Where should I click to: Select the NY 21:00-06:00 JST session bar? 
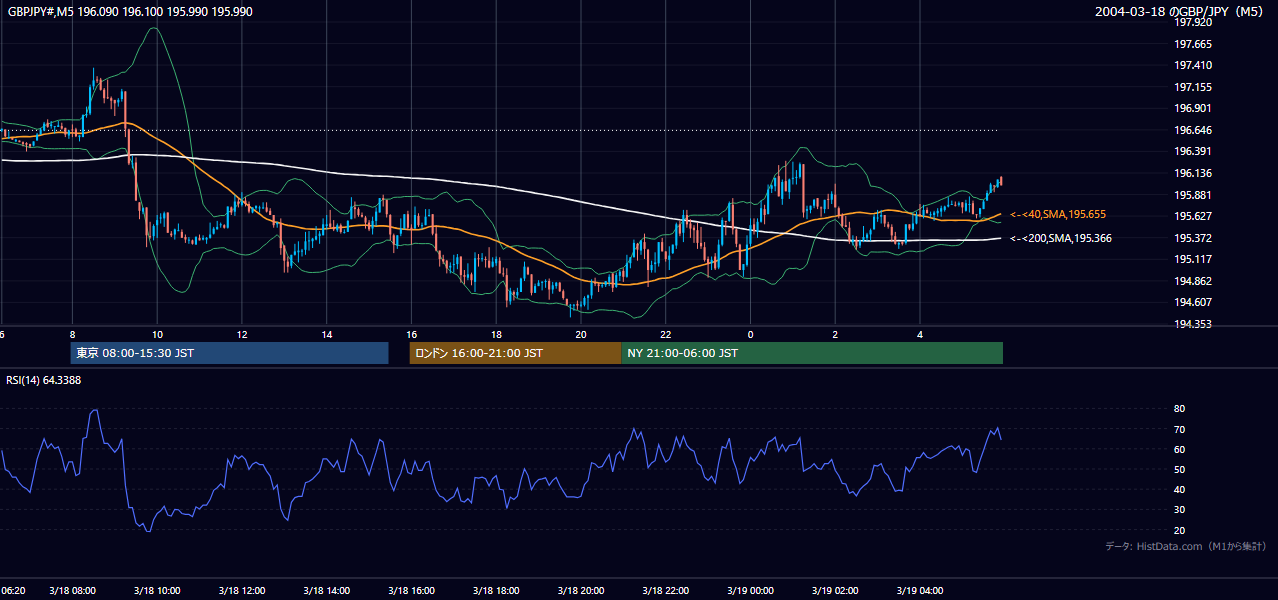click(x=812, y=353)
